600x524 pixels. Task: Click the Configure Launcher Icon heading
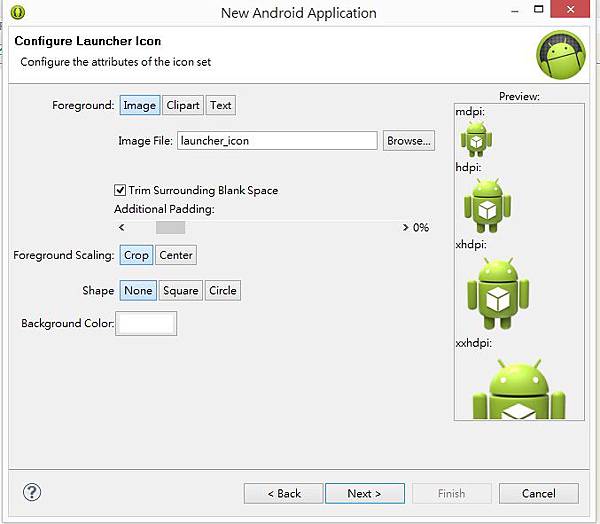click(x=88, y=41)
